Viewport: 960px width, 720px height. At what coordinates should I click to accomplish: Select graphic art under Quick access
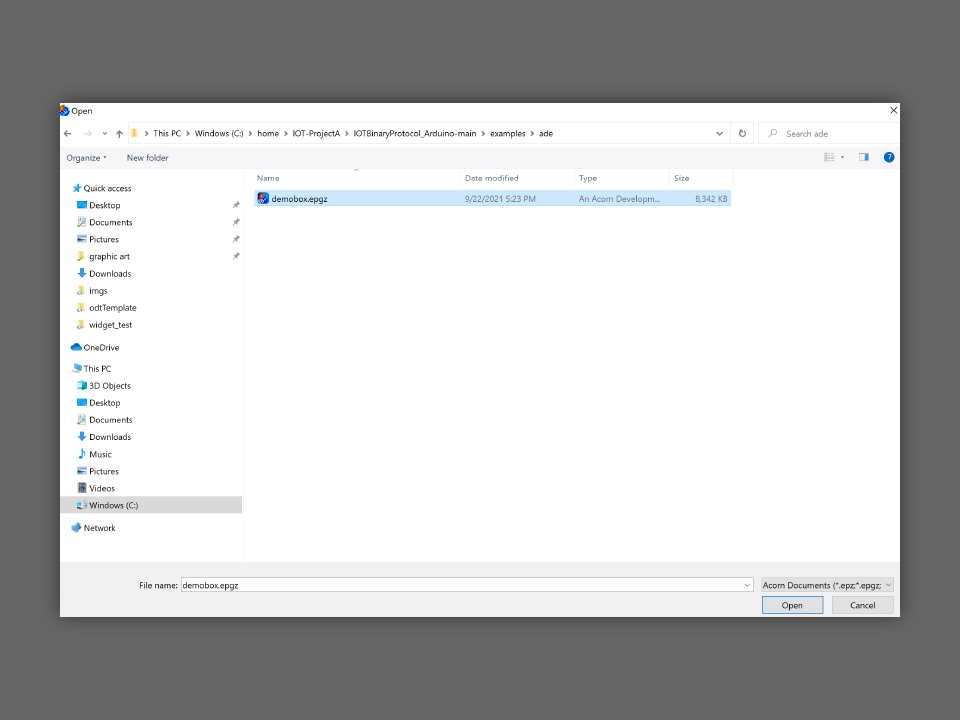click(109, 257)
